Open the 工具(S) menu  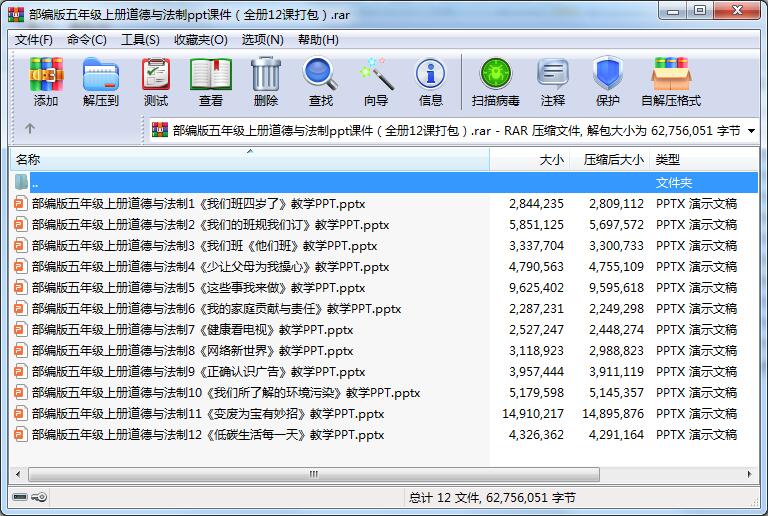[140, 40]
